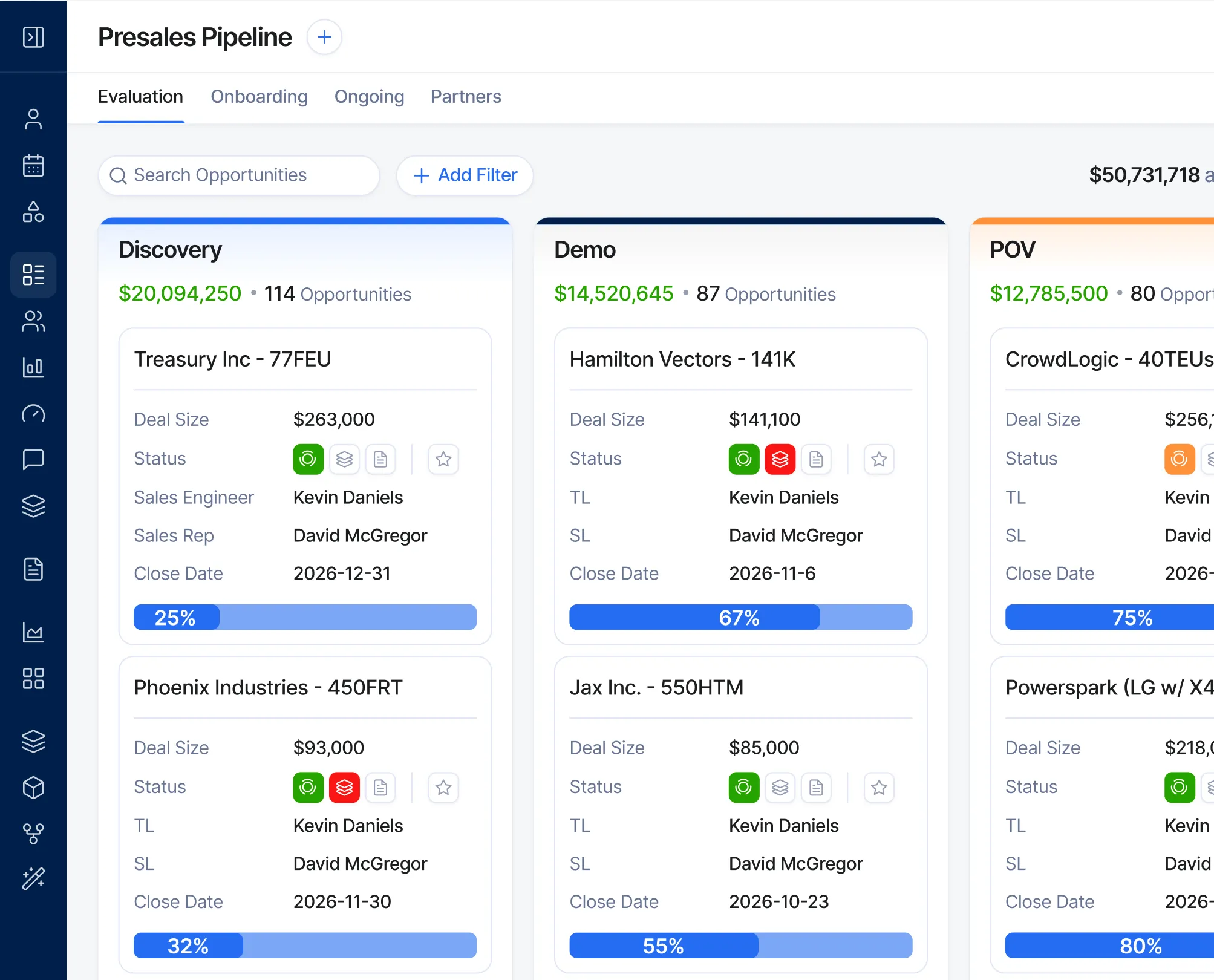Open the bar chart analytics sidebar icon
Viewport: 1214px width, 980px height.
(33, 367)
